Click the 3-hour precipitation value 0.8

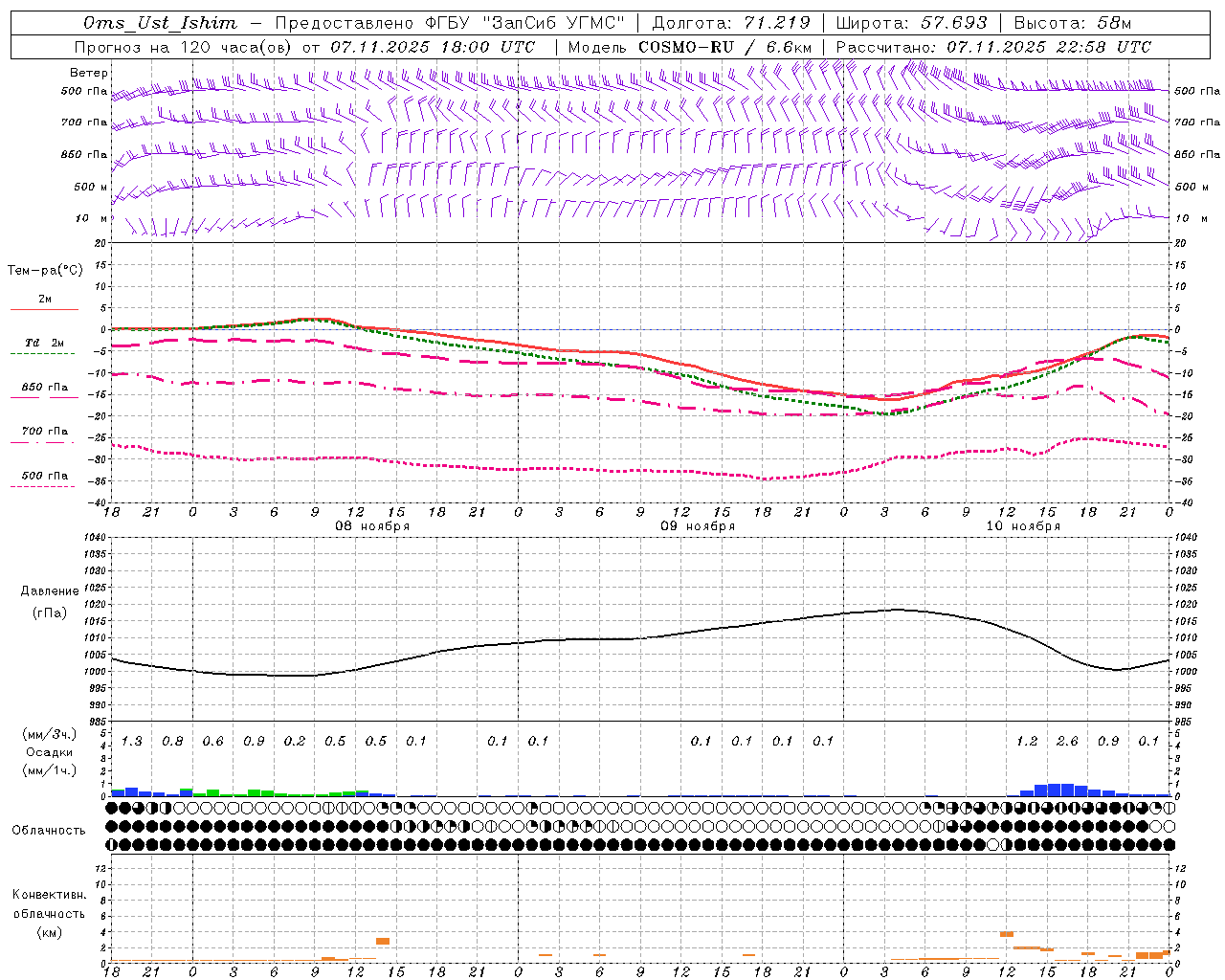click(x=172, y=742)
